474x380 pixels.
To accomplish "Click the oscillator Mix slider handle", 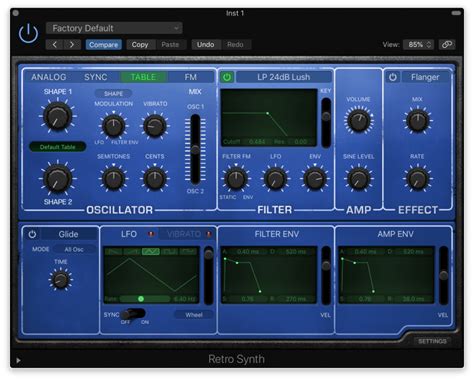I will pos(195,150).
